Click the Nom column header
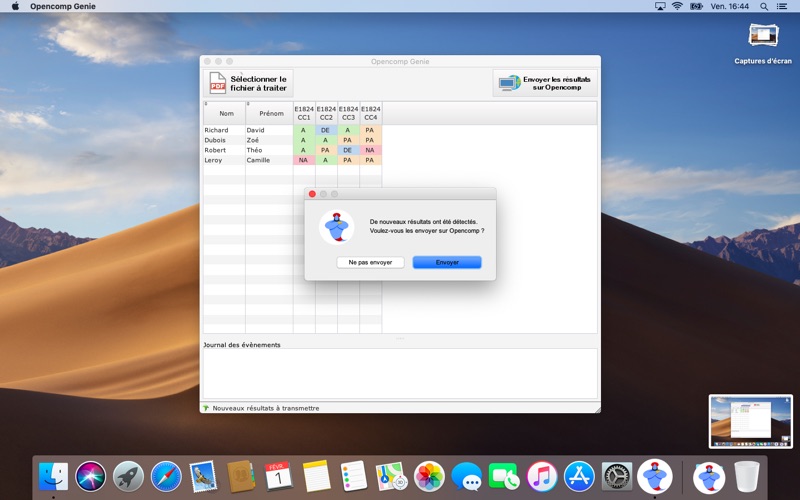 (224, 113)
